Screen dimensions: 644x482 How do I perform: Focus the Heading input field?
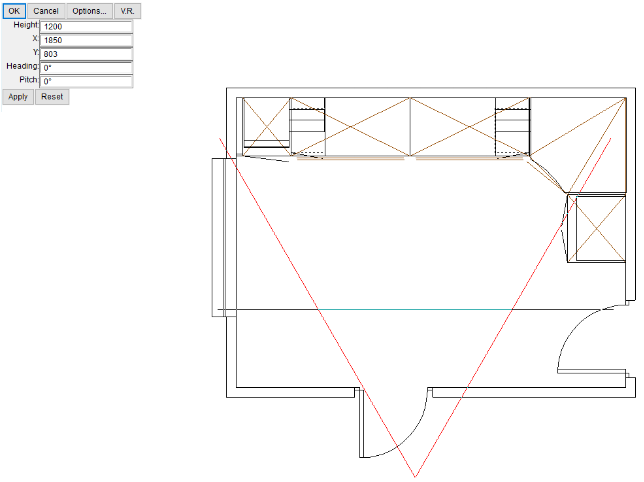coord(86,68)
